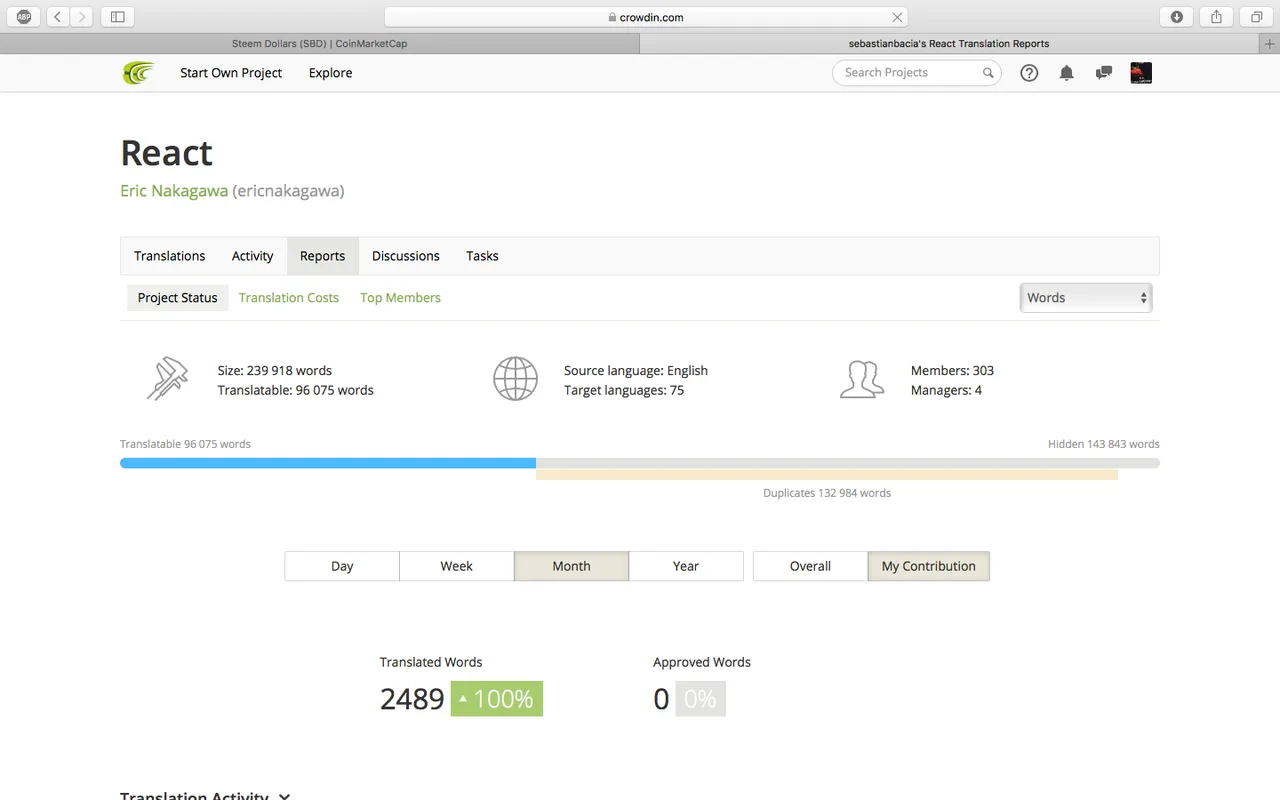Open the Explore link
Viewport: 1280px width, 800px height.
coord(330,73)
